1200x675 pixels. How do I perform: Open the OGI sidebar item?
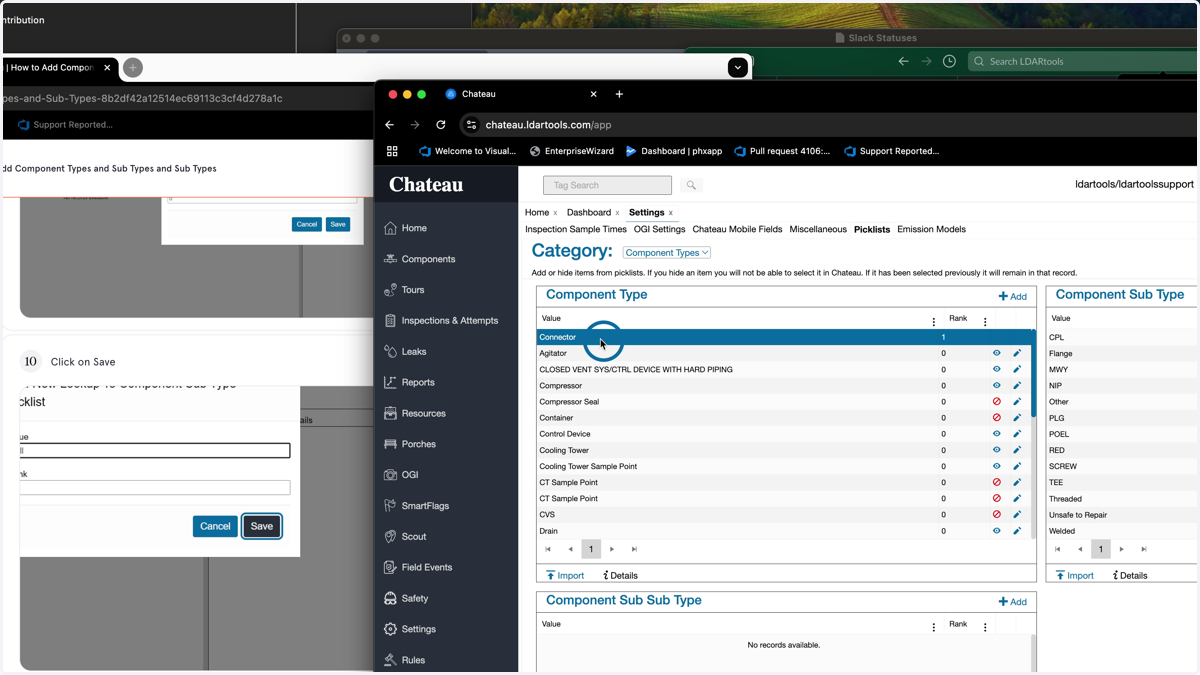pyautogui.click(x=401, y=475)
